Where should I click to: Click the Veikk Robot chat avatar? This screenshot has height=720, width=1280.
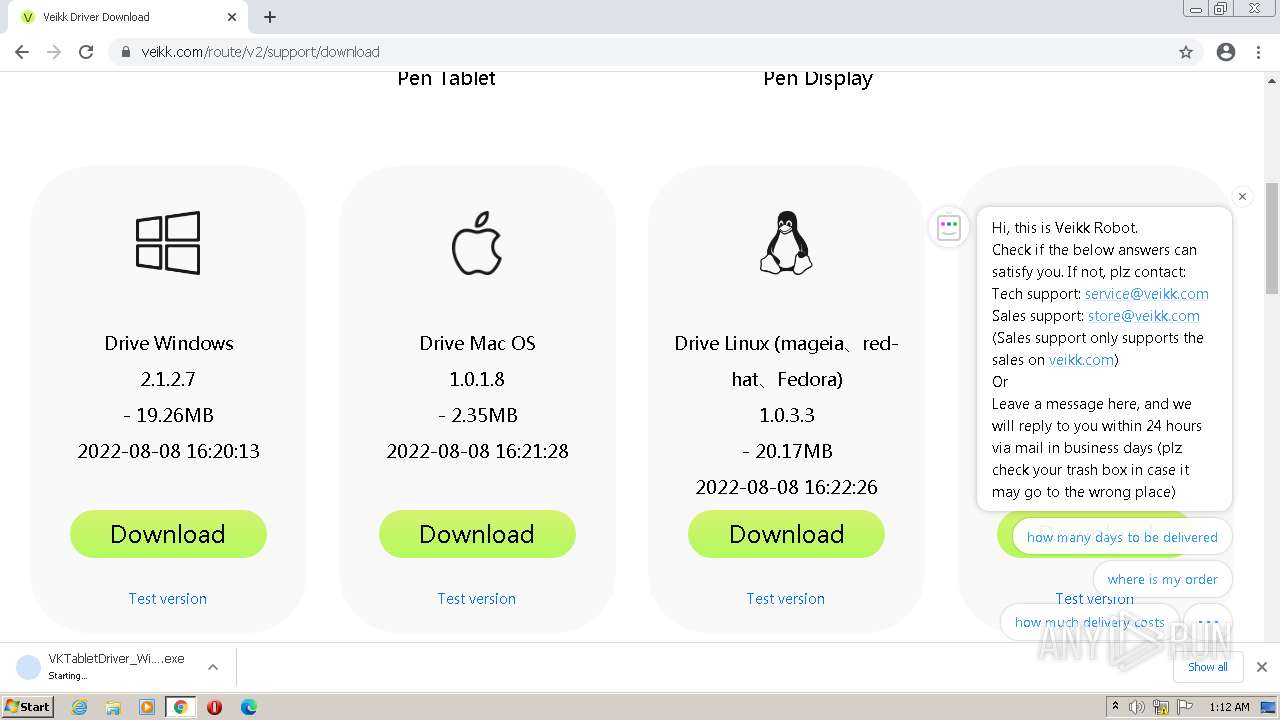949,227
